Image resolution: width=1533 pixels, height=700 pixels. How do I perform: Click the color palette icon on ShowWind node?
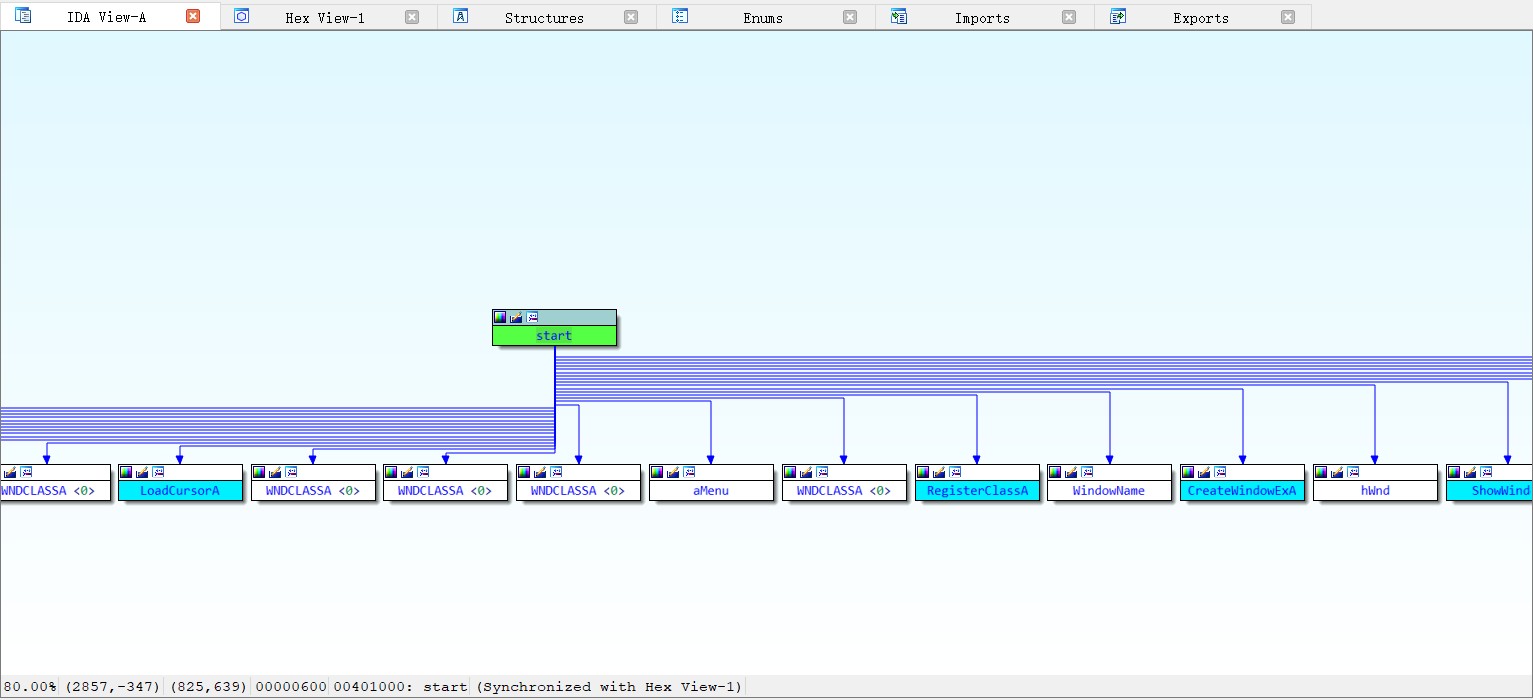pos(1454,472)
